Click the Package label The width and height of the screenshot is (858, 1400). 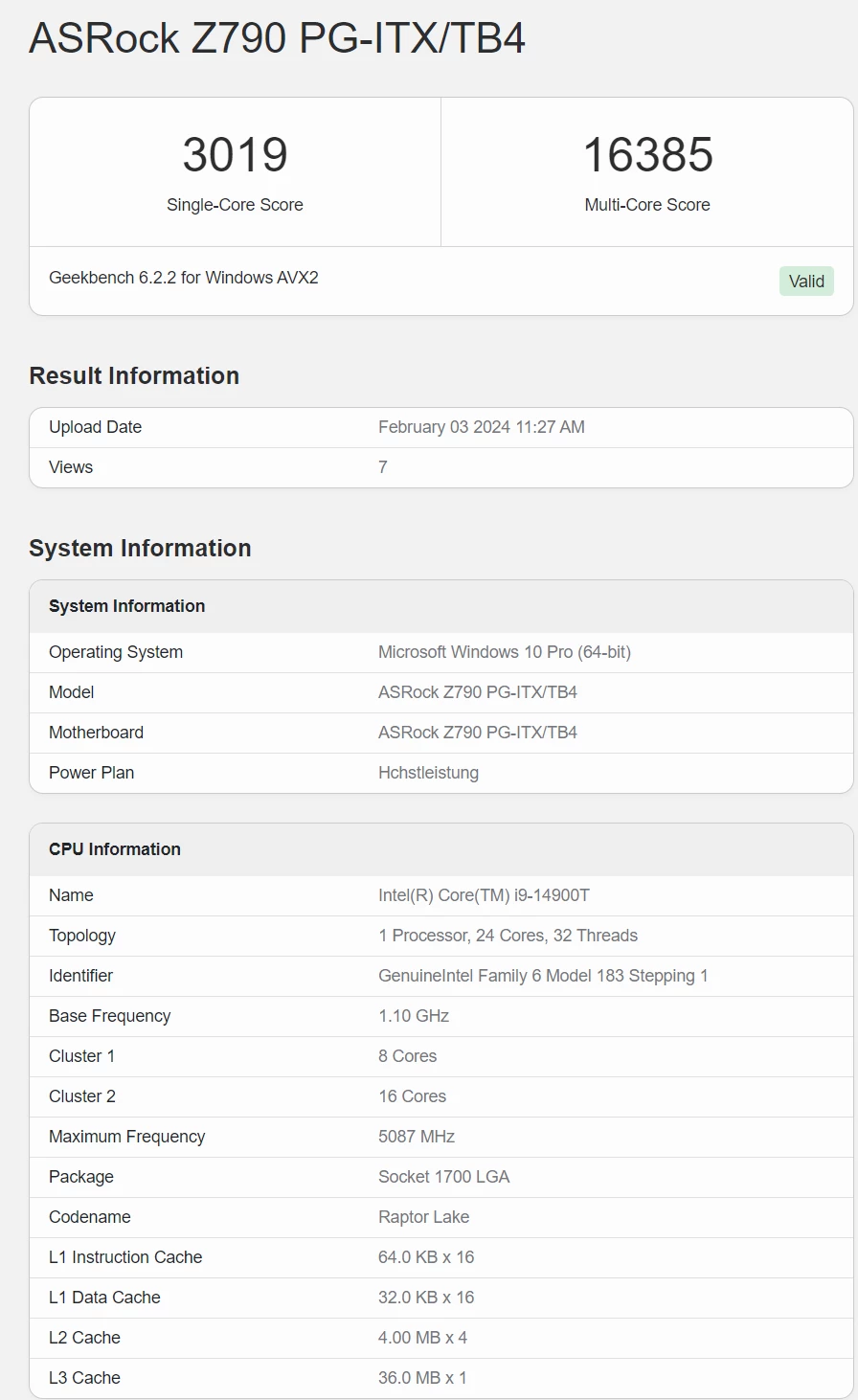click(81, 1177)
